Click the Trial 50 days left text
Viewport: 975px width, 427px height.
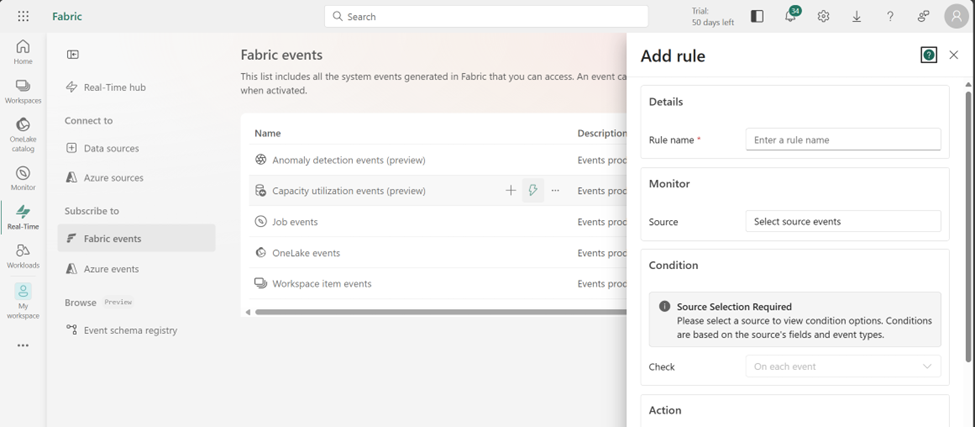(x=713, y=17)
